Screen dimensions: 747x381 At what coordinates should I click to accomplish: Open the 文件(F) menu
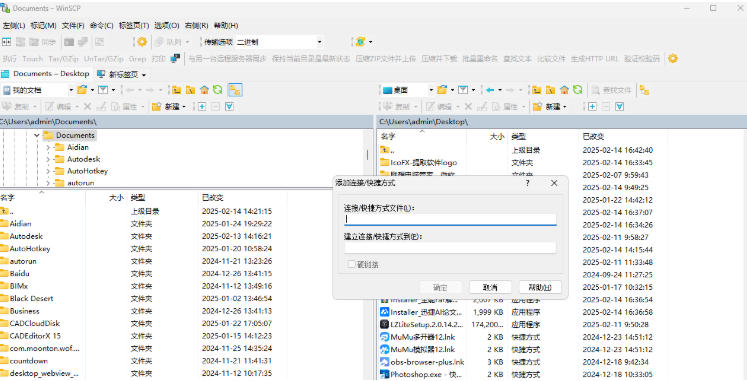pos(73,25)
